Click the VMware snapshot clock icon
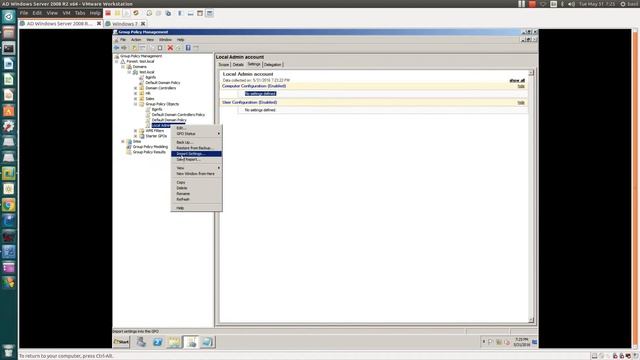This screenshot has width=640, height=360. (x=149, y=13)
